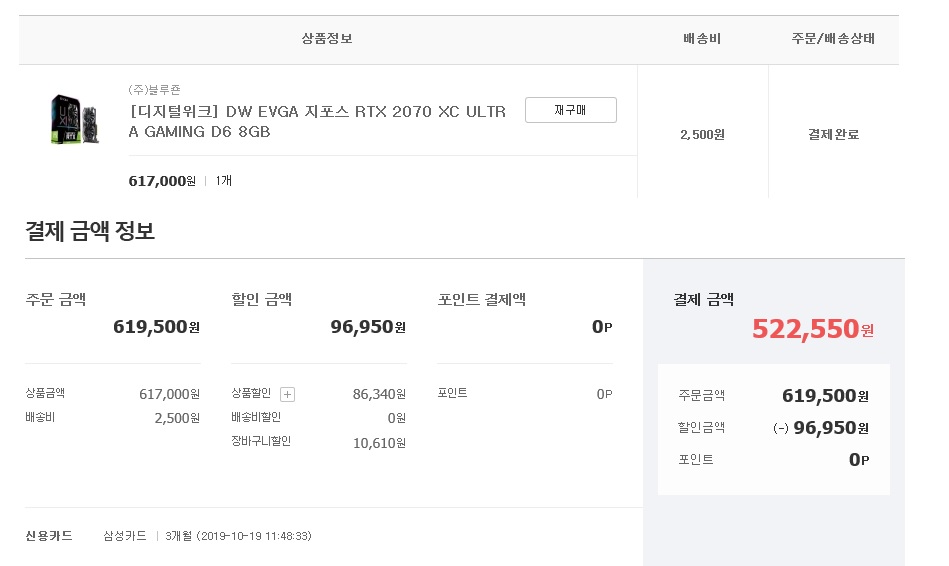Click the 2,500원 shipping fee cell
Screen dimensions: 949x566
702,134
